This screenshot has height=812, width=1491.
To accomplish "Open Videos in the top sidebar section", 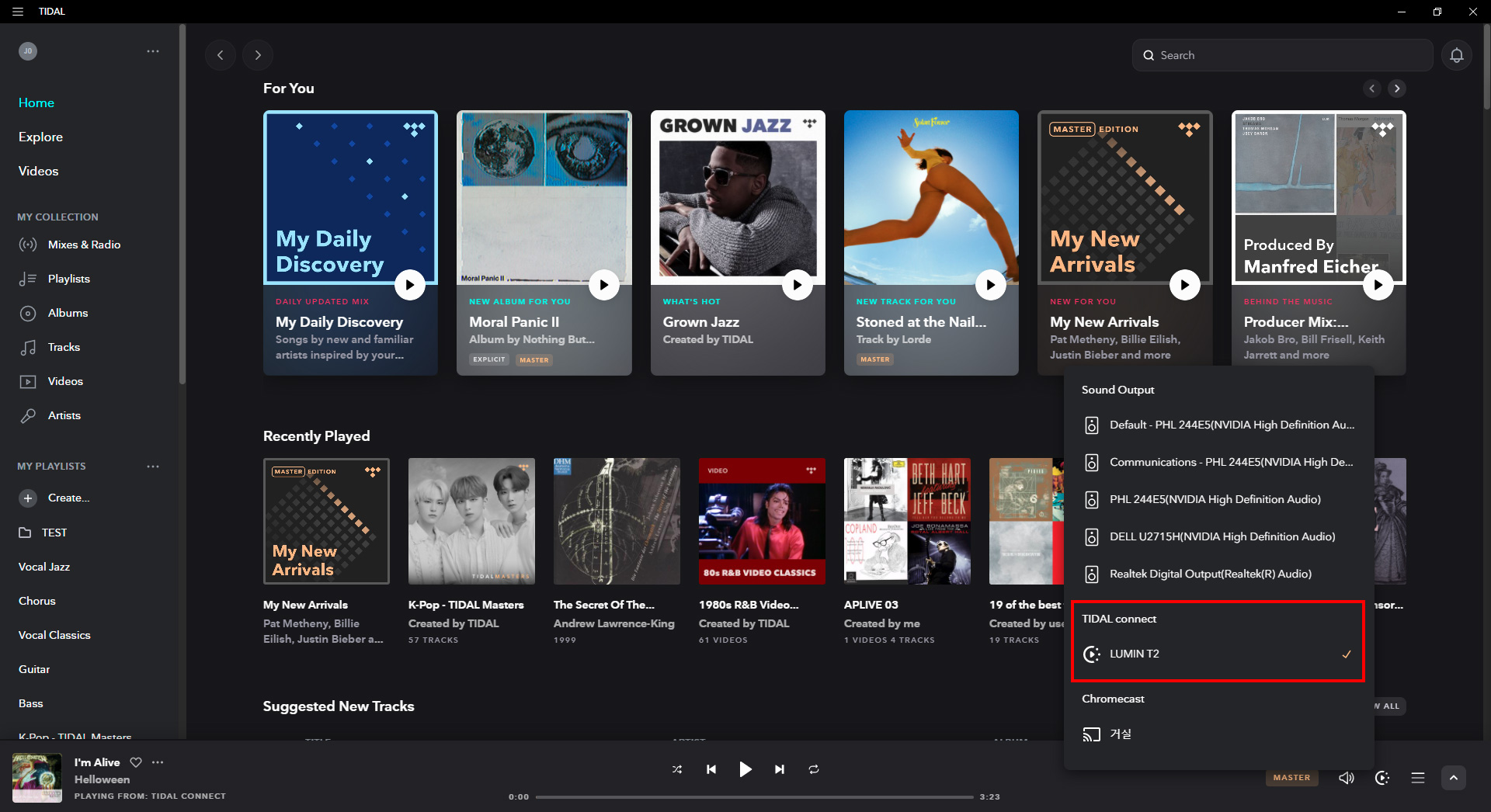I will 38,171.
